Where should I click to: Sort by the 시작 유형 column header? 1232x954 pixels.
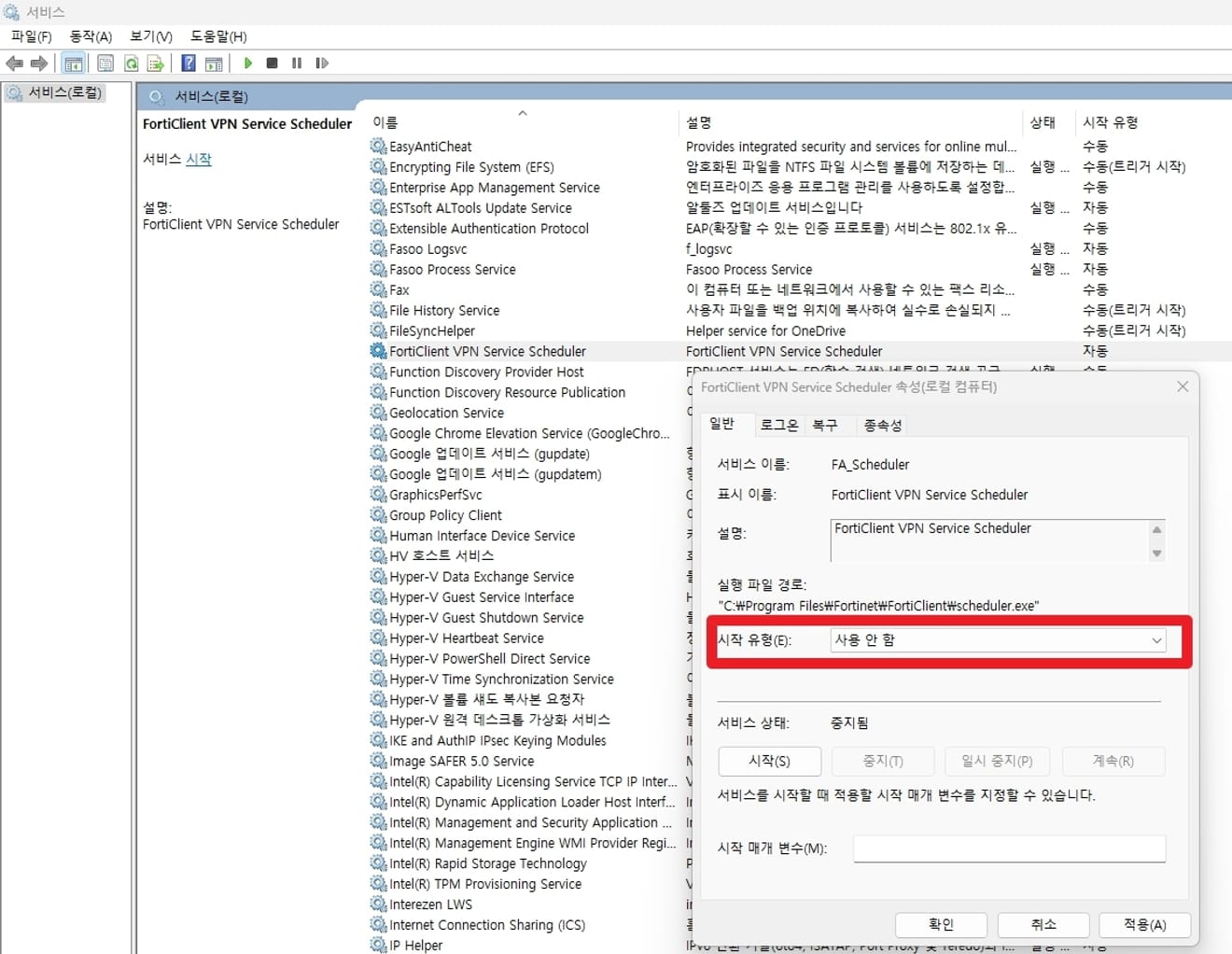pyautogui.click(x=1153, y=122)
